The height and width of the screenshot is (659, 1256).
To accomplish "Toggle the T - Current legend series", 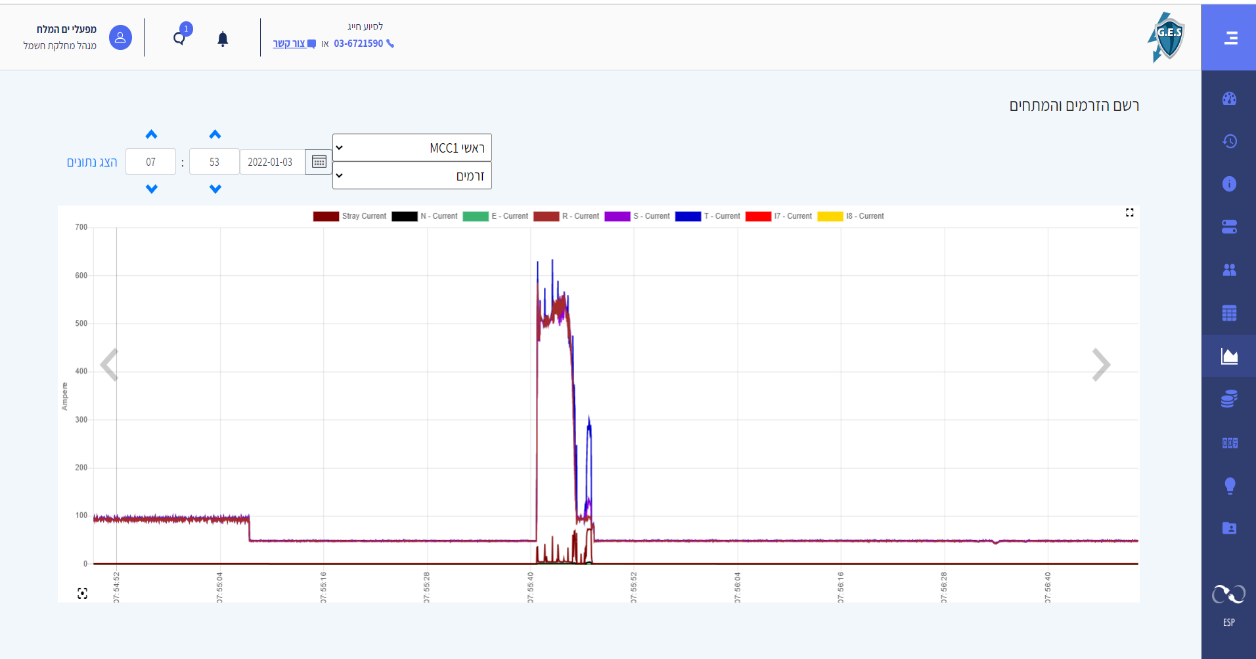I will click(x=708, y=216).
